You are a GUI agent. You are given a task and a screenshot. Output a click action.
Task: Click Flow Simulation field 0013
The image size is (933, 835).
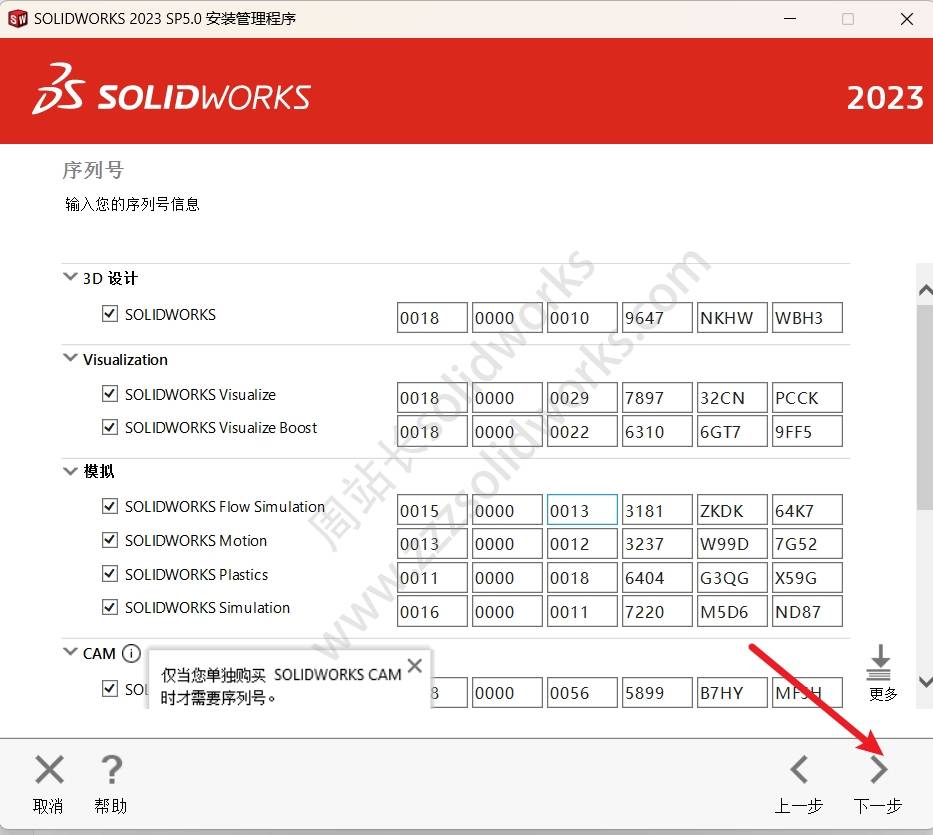582,509
